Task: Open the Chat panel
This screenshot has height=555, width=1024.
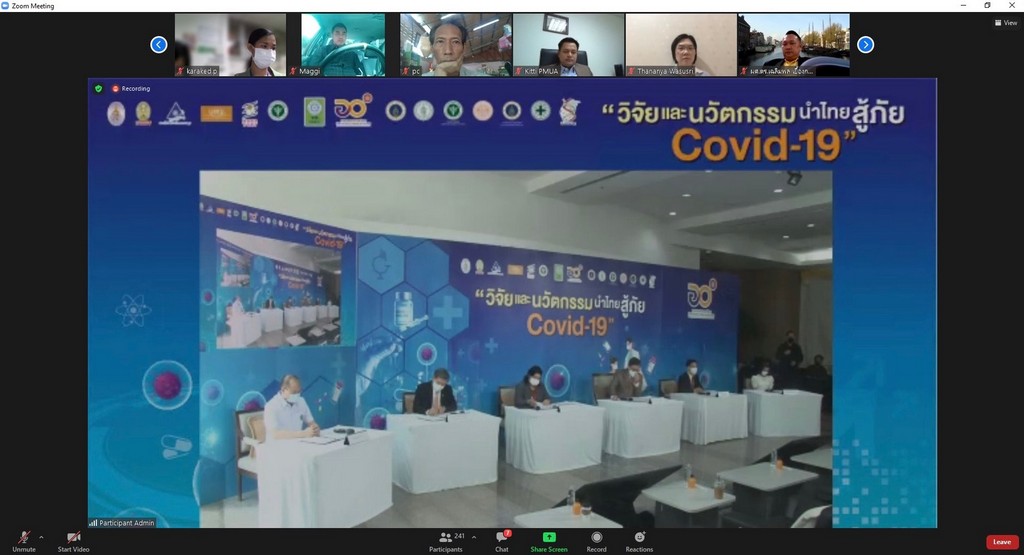Action: [x=502, y=539]
